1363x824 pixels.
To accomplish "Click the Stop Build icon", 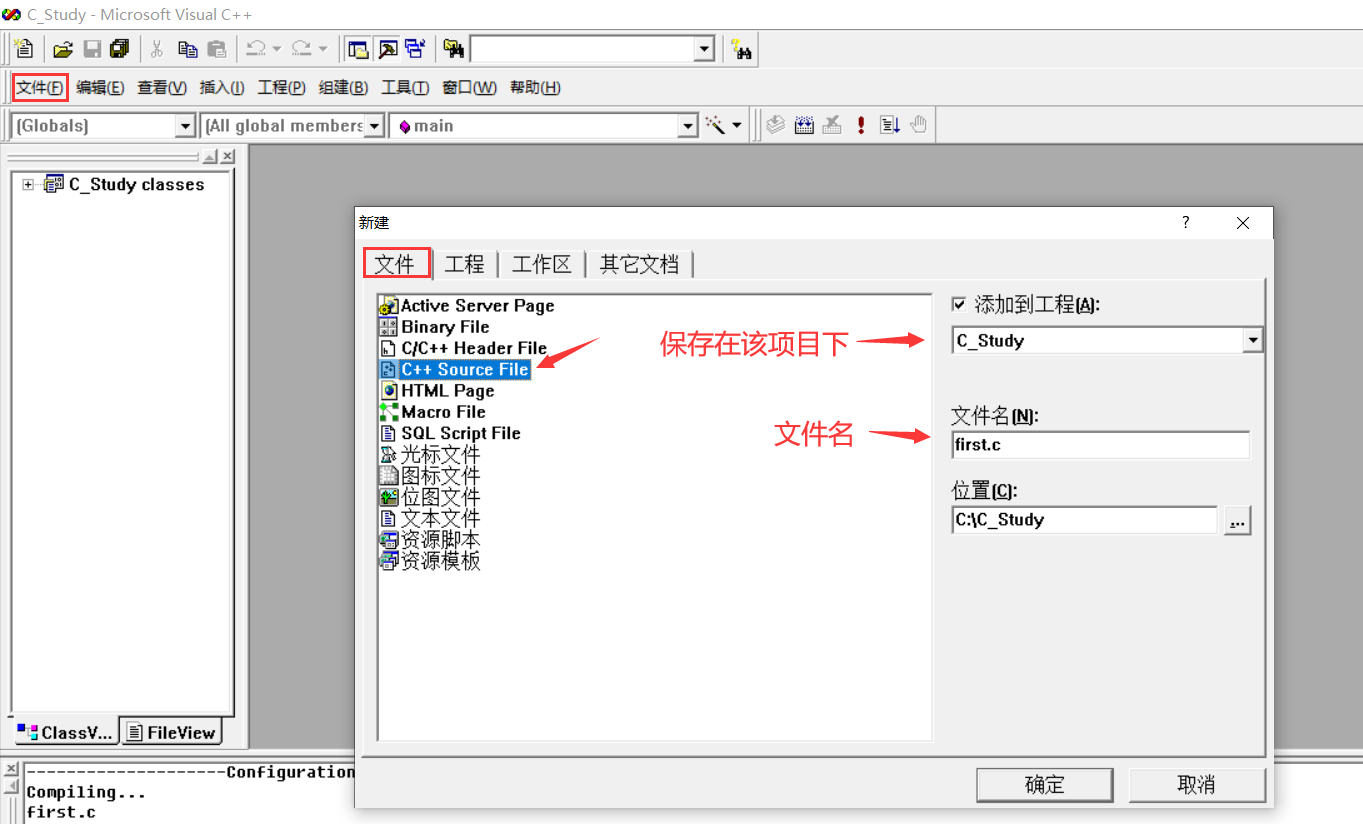I will click(832, 125).
